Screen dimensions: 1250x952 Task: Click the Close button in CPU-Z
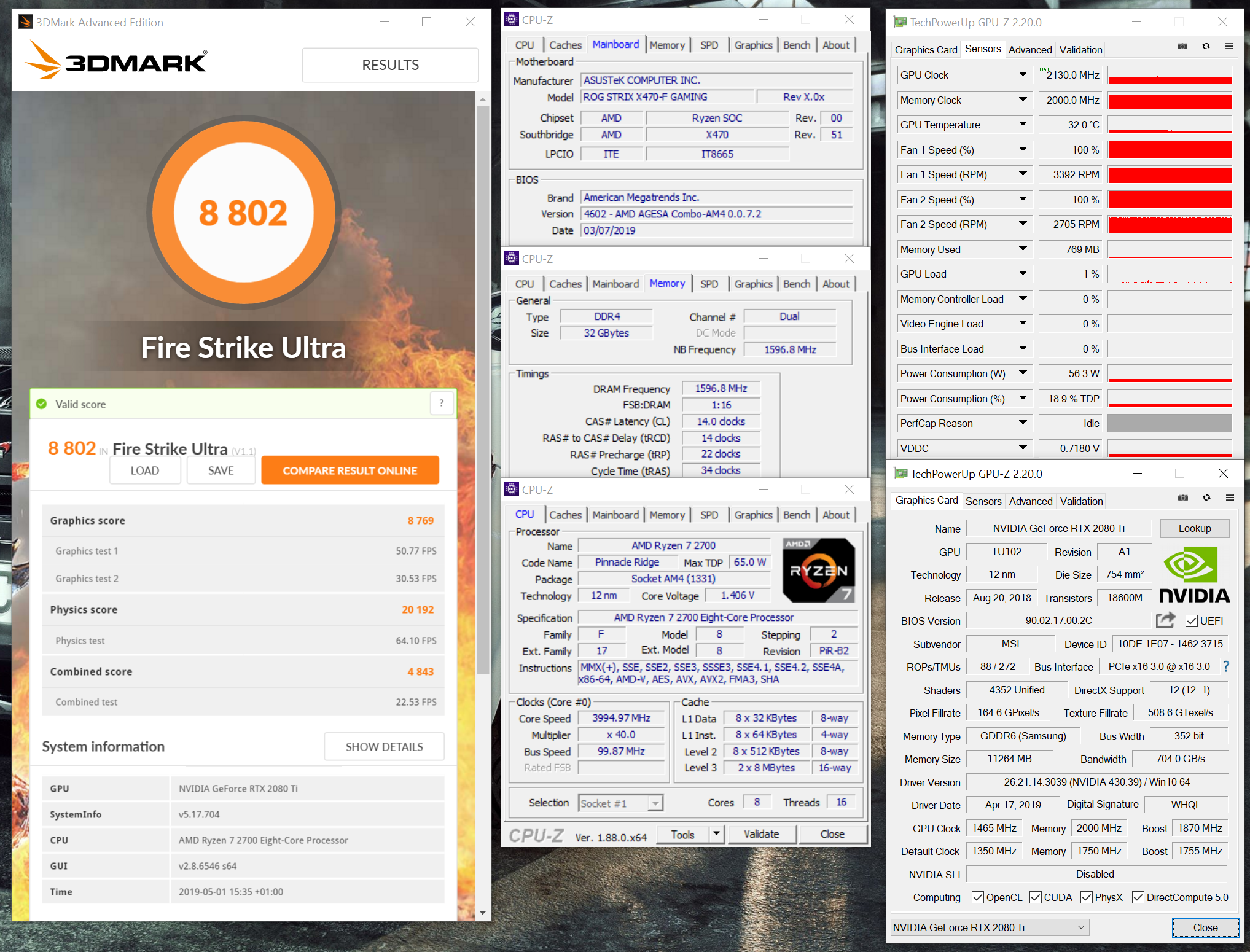click(832, 834)
